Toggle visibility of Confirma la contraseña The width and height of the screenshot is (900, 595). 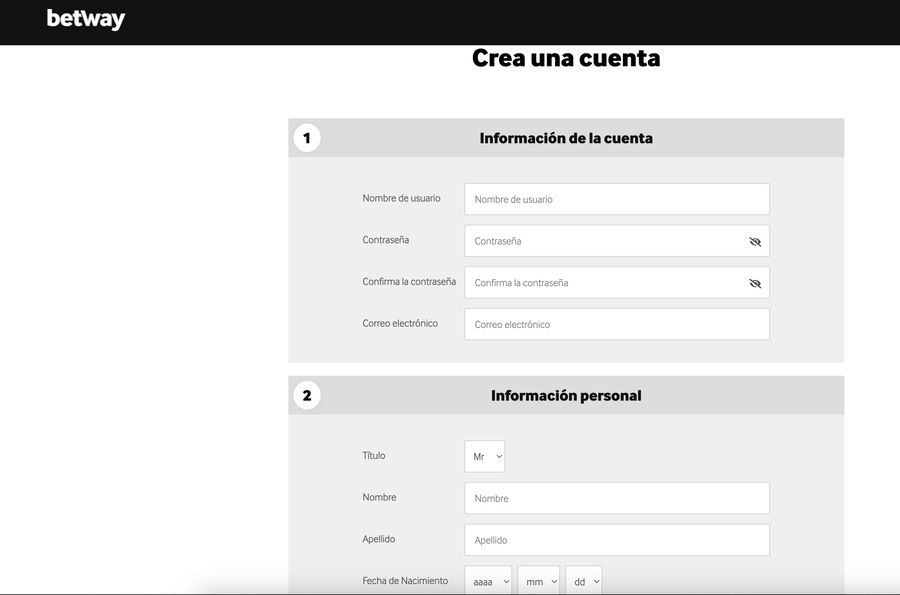tap(755, 283)
